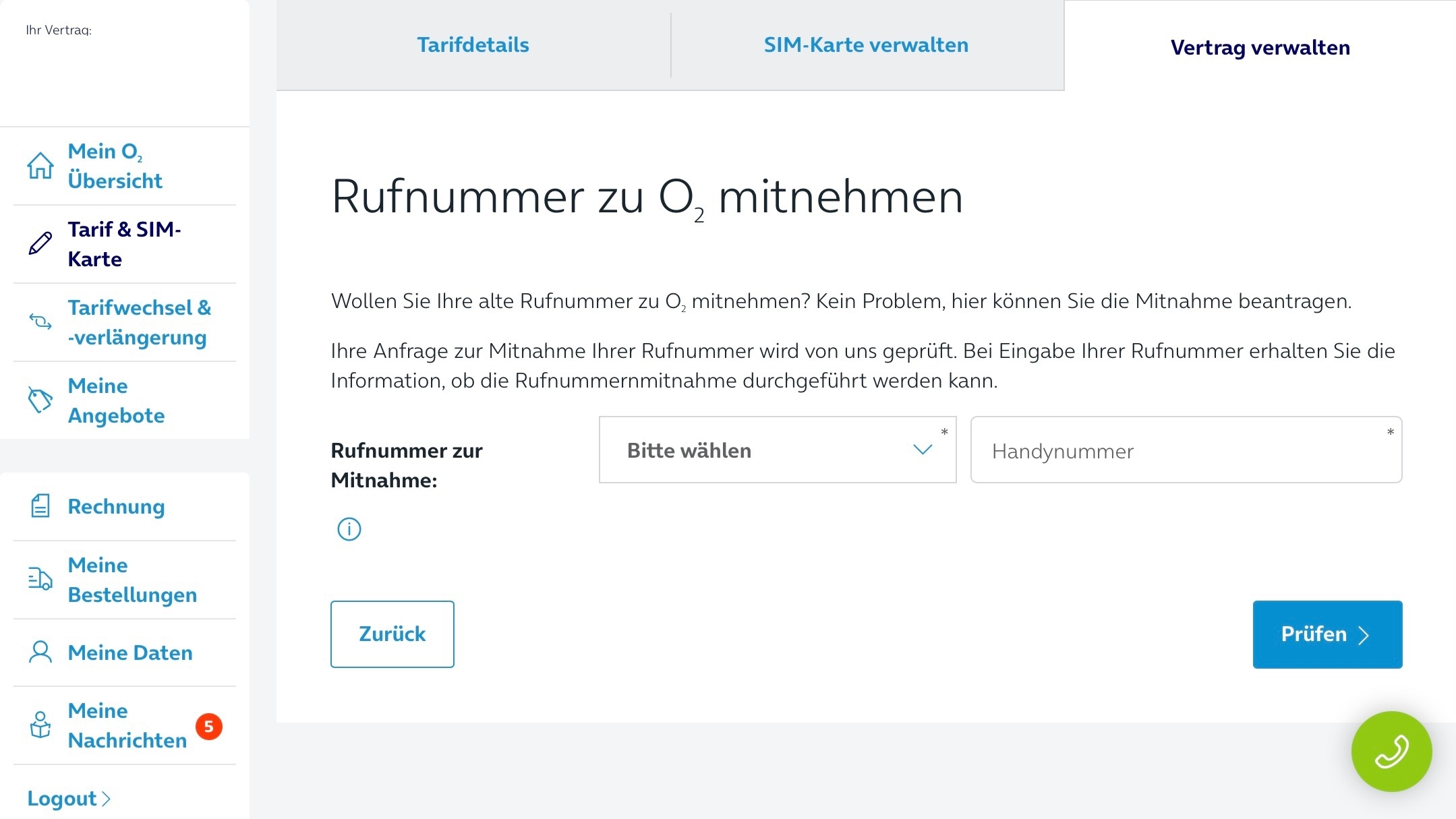Open the Bitte wählen prefix dropdown
The image size is (1456, 819).
click(778, 450)
